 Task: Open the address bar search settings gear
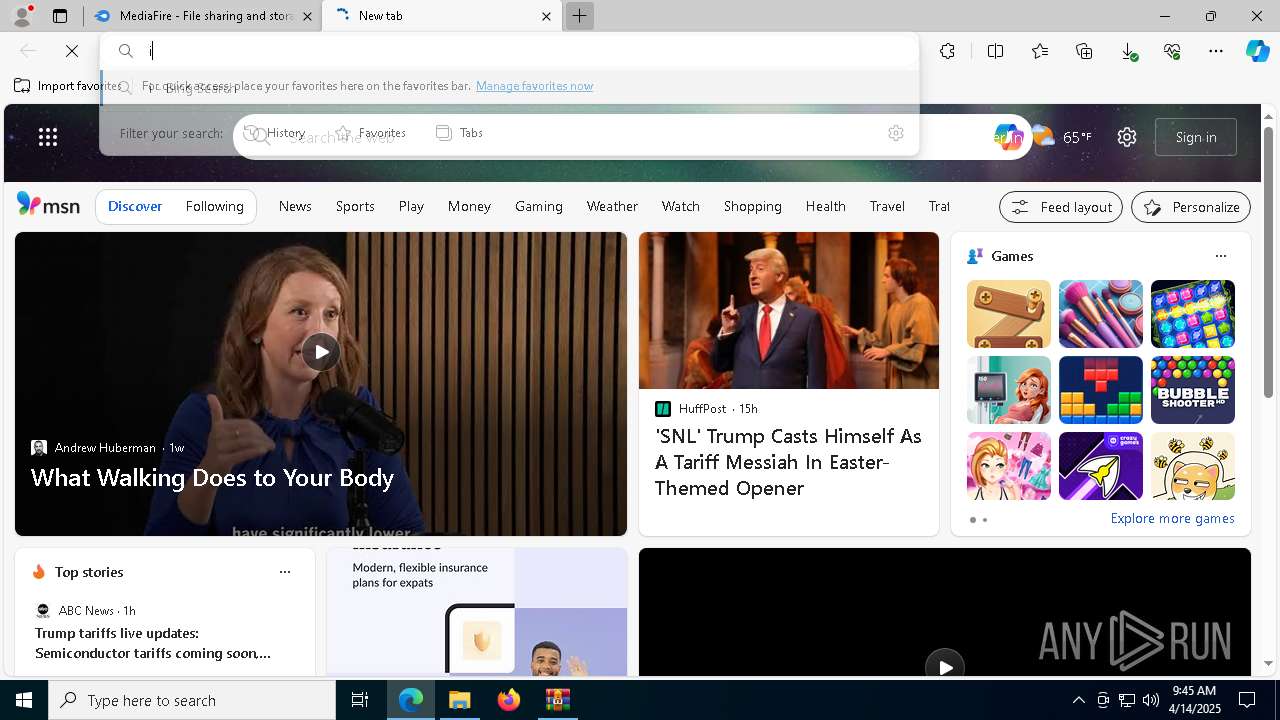[896, 133]
